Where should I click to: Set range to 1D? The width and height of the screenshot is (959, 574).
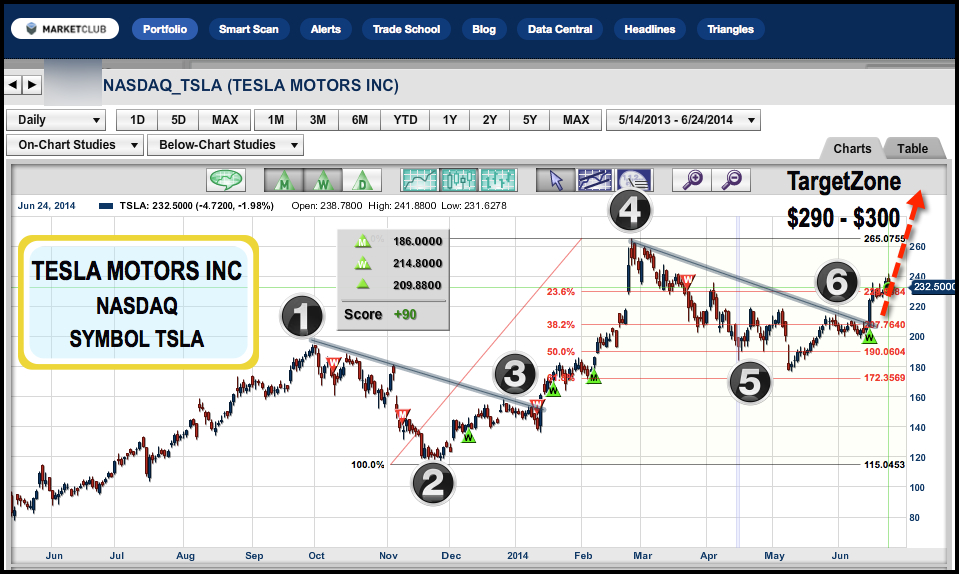137,120
